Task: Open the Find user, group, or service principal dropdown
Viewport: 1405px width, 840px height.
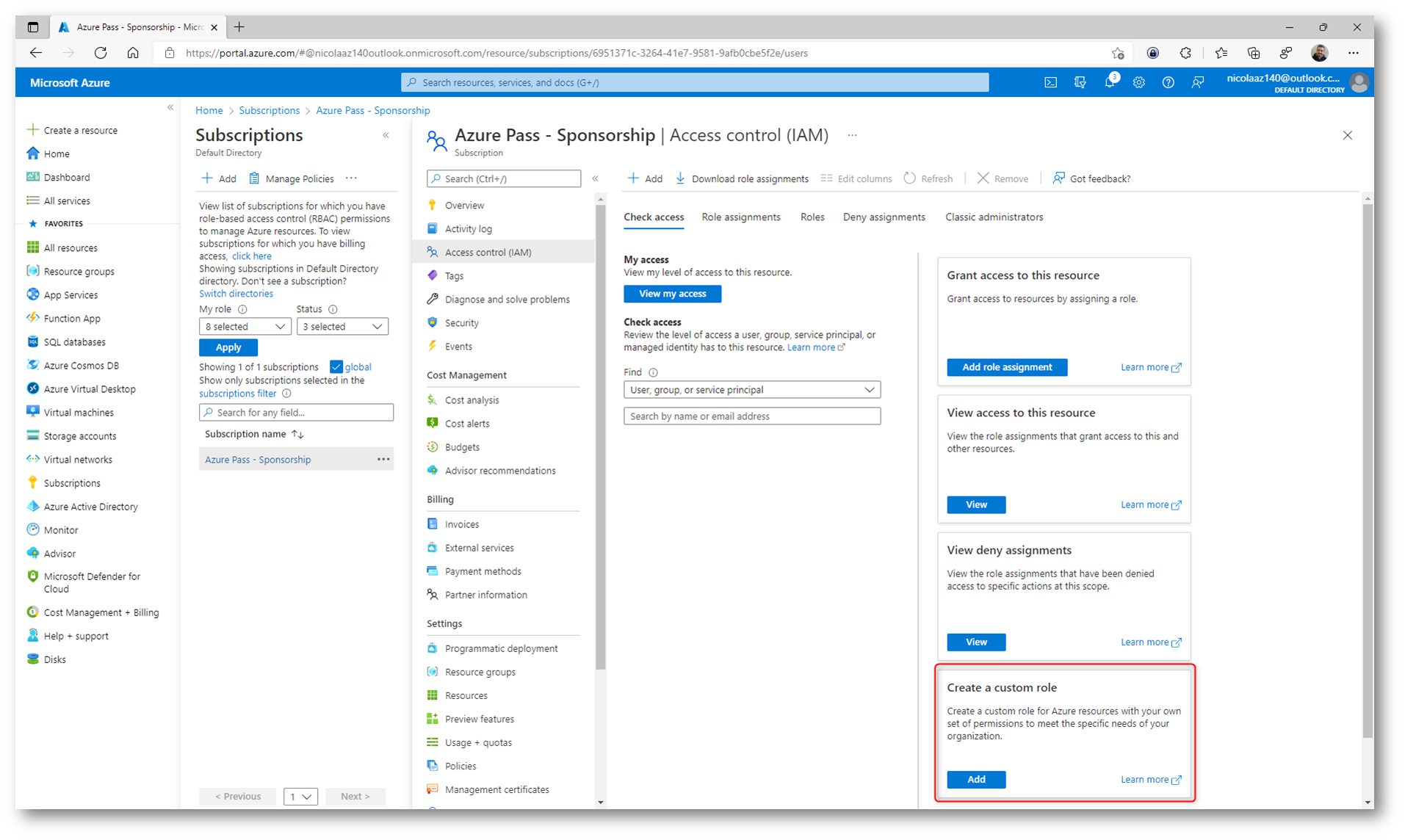Action: click(752, 389)
